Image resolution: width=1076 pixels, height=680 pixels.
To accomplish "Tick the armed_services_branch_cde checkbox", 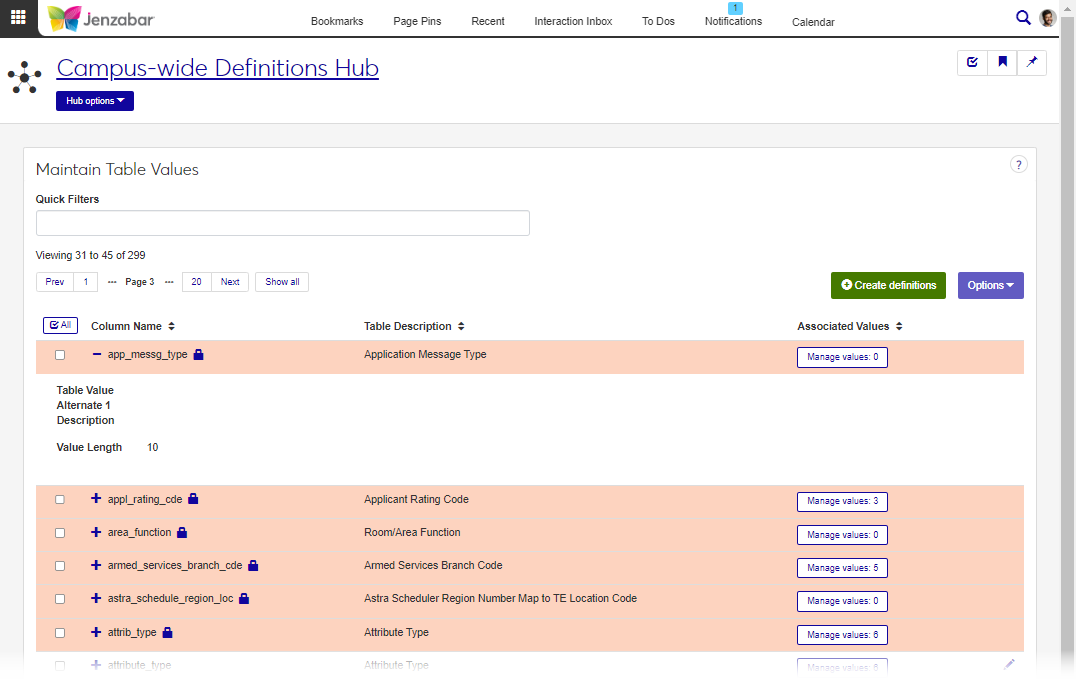I will pyautogui.click(x=60, y=566).
